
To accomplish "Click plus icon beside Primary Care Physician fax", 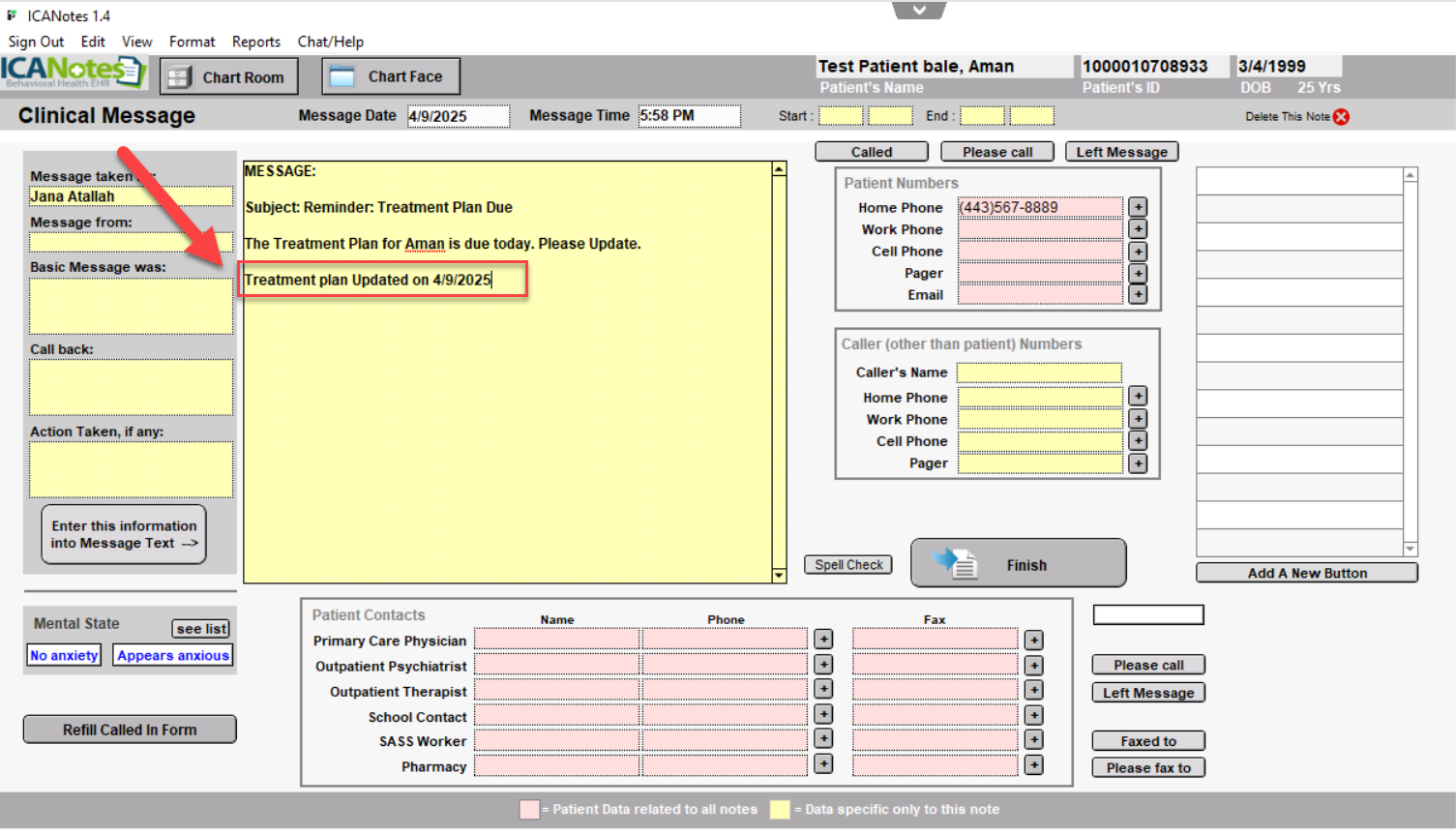I will (1034, 641).
